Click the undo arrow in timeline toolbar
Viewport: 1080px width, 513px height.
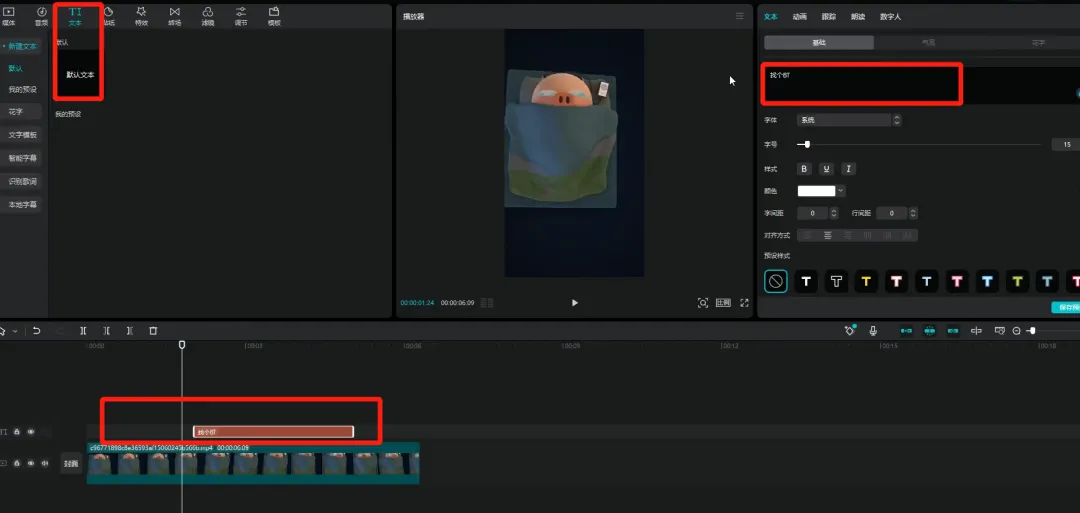(x=37, y=331)
